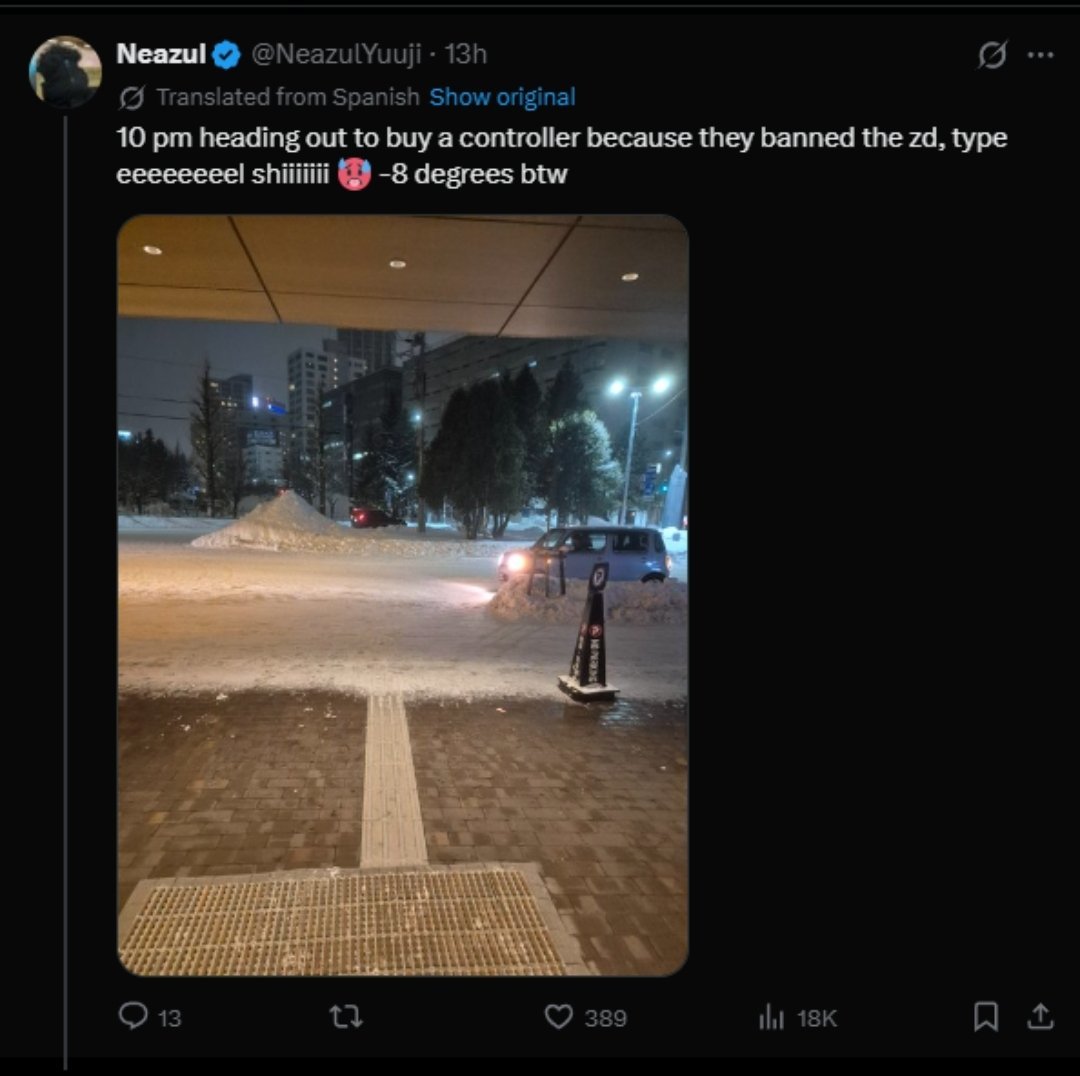Click 'Show original' to see the Spanish text
Screen dimensions: 1080x1076
[x=502, y=97]
